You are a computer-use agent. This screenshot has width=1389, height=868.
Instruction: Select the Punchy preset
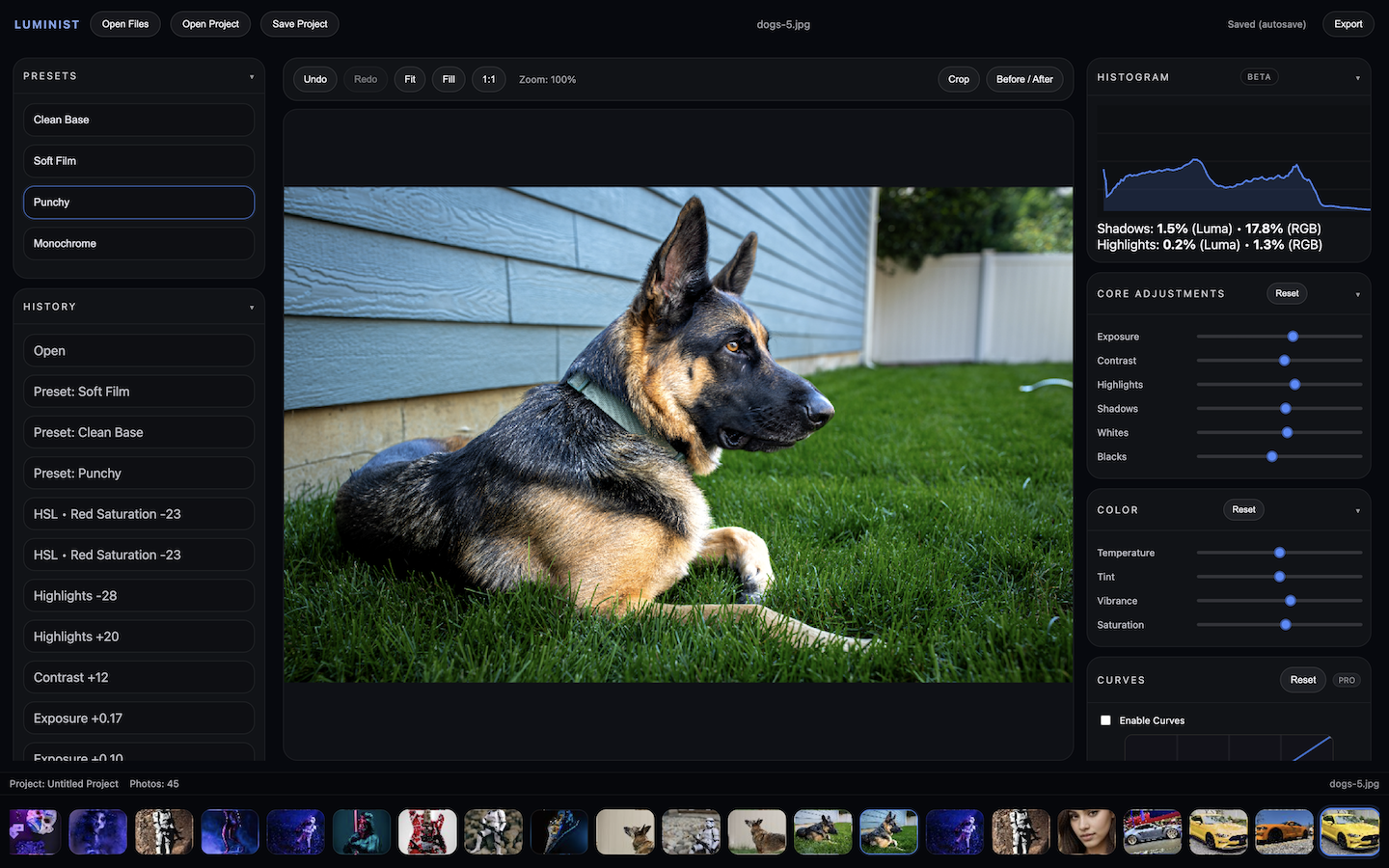point(139,203)
